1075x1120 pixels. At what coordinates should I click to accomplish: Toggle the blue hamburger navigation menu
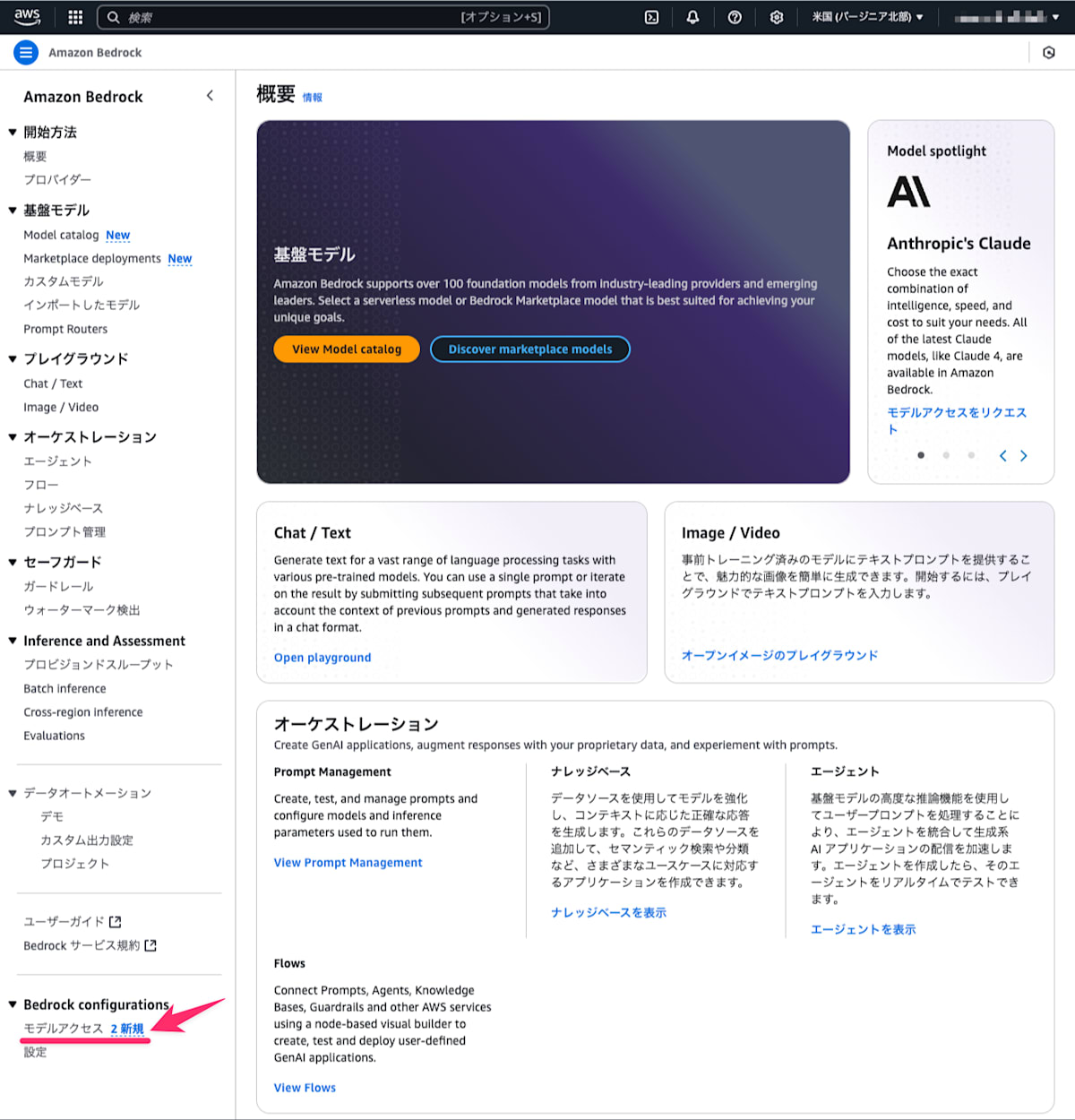26,53
